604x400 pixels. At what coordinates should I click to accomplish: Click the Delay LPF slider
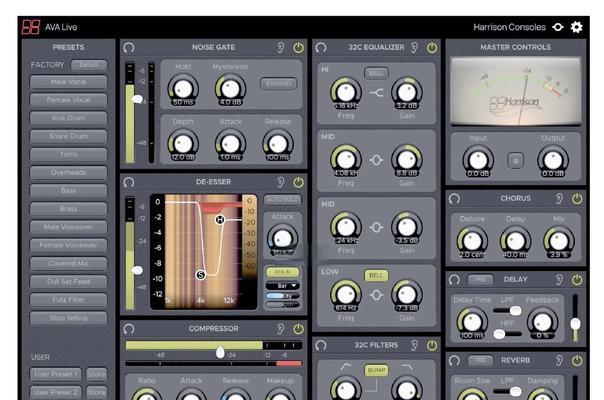(x=507, y=311)
